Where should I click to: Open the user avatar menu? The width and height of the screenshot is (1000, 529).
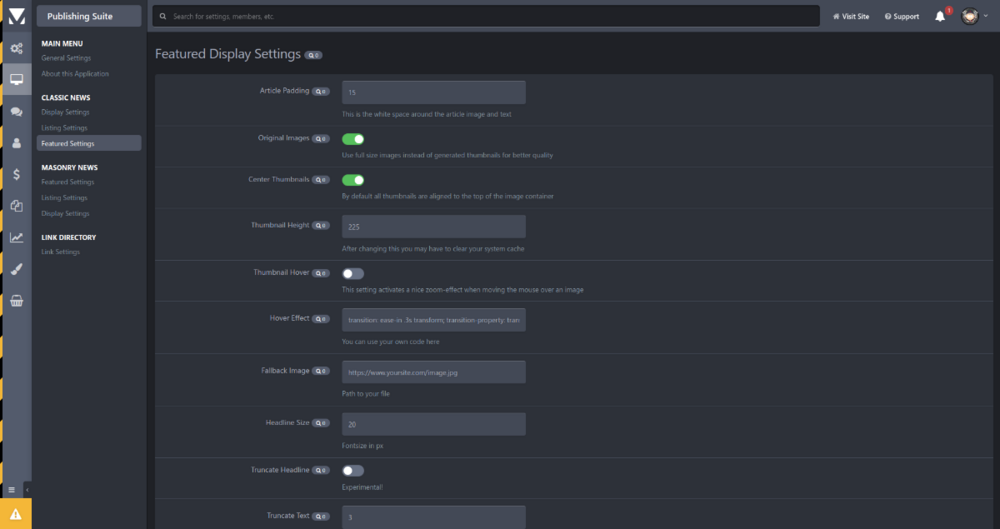pyautogui.click(x=974, y=16)
